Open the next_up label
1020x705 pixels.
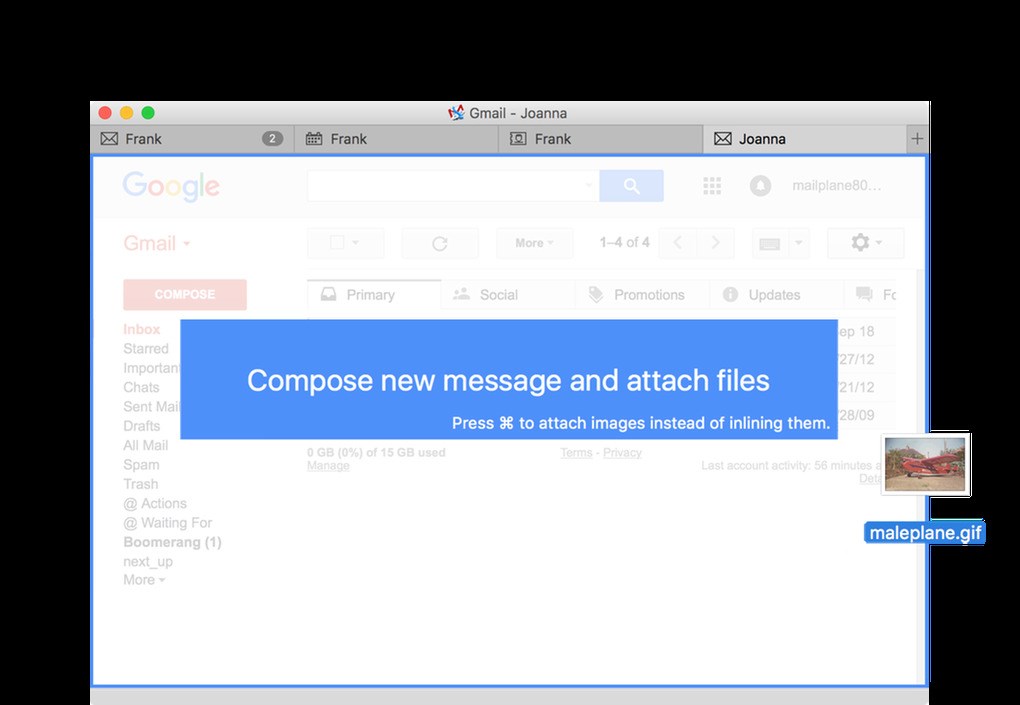(x=148, y=562)
